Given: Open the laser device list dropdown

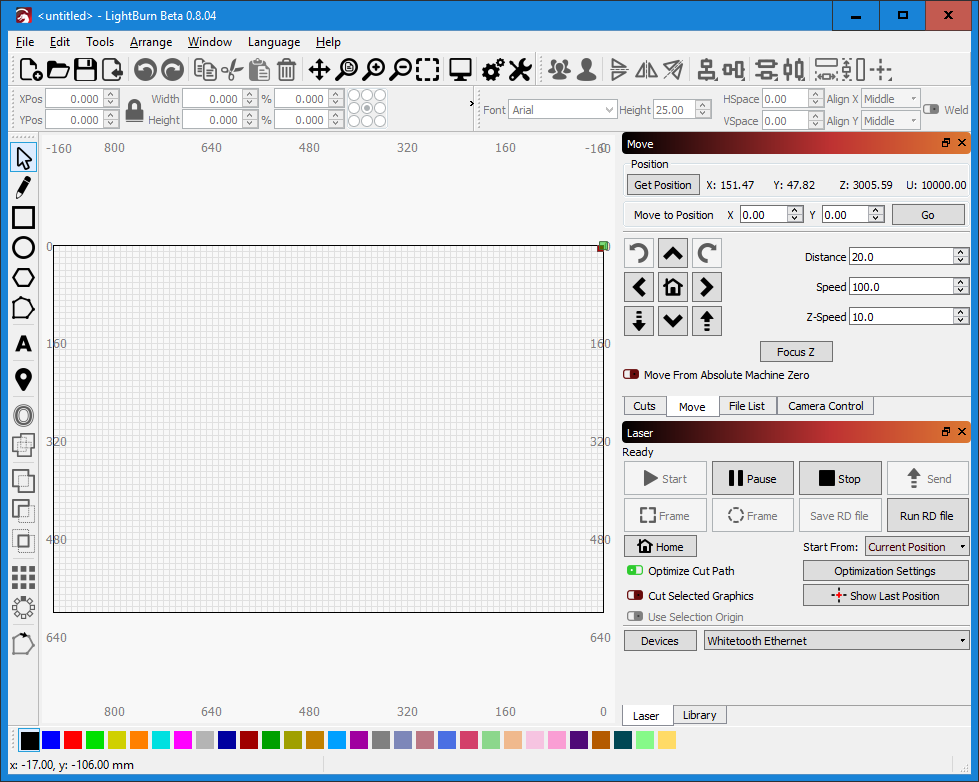Looking at the screenshot, I should click(837, 640).
